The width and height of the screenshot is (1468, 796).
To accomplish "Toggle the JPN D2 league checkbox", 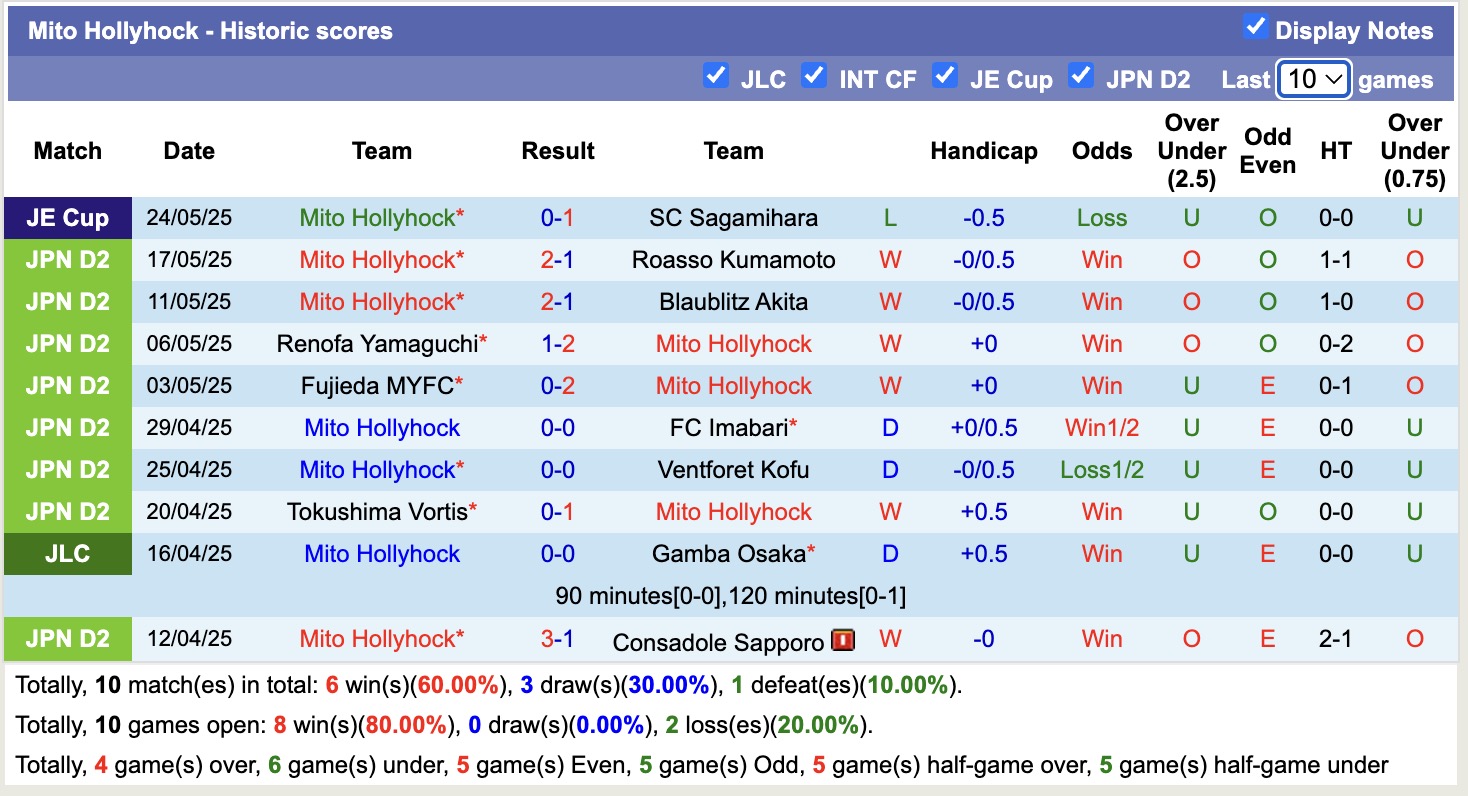I will click(1080, 76).
